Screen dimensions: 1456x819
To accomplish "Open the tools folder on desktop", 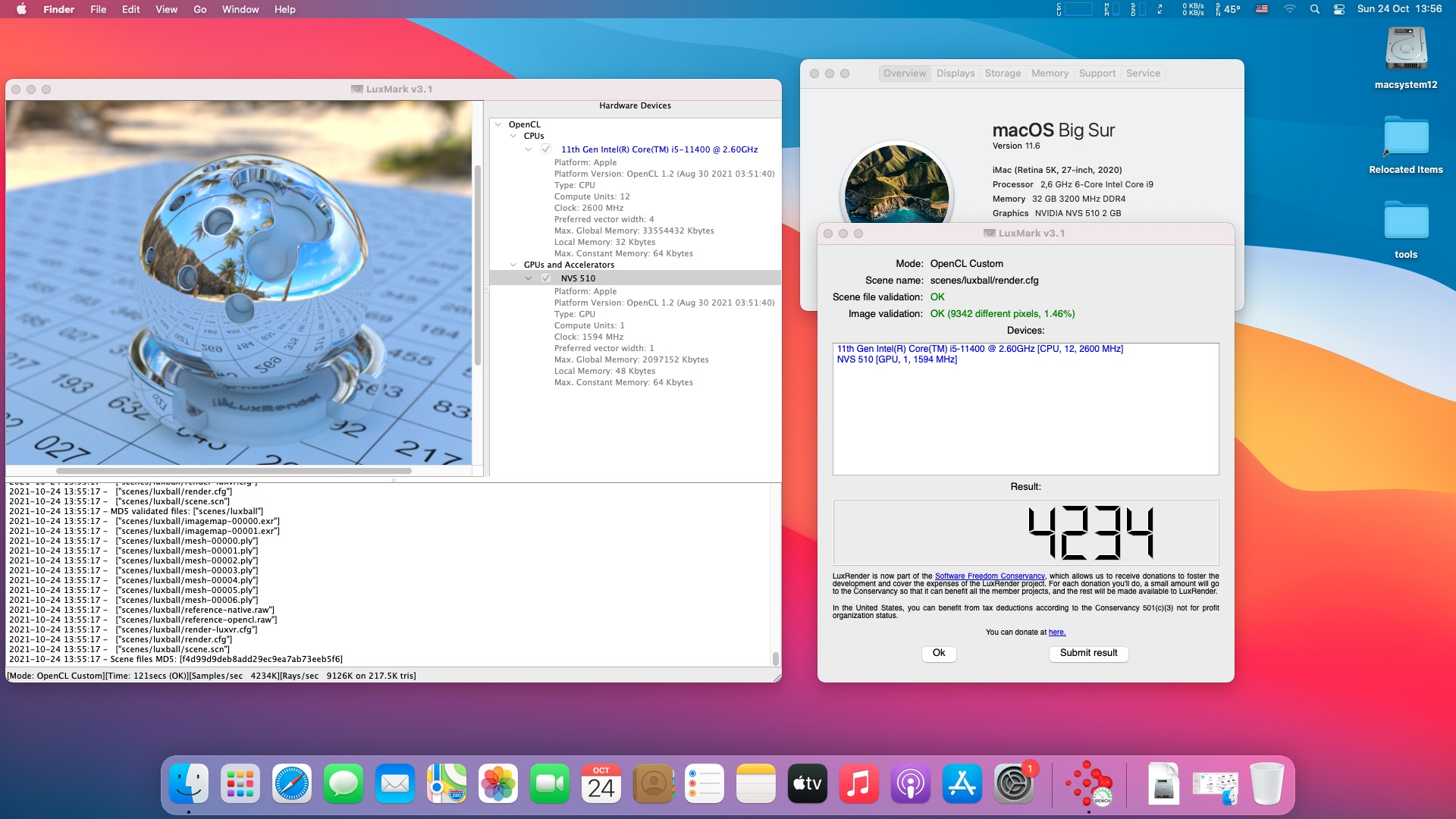I will pos(1406,221).
